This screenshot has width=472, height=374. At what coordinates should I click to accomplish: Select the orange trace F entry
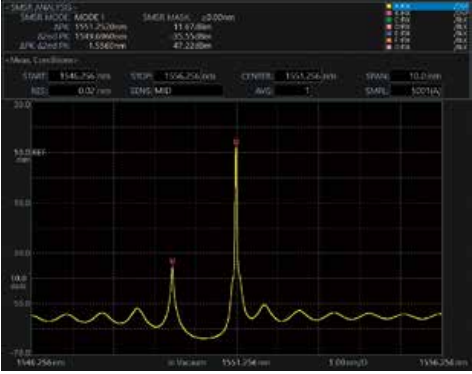[x=427, y=40]
